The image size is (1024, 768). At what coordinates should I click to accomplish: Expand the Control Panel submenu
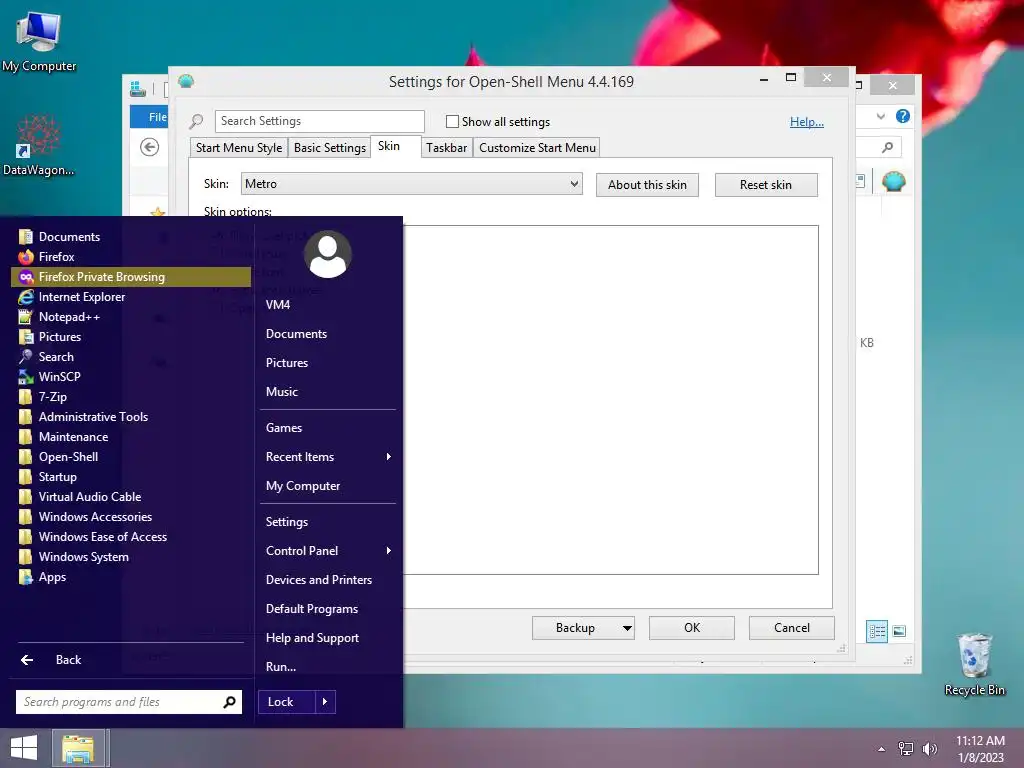[x=328, y=551]
